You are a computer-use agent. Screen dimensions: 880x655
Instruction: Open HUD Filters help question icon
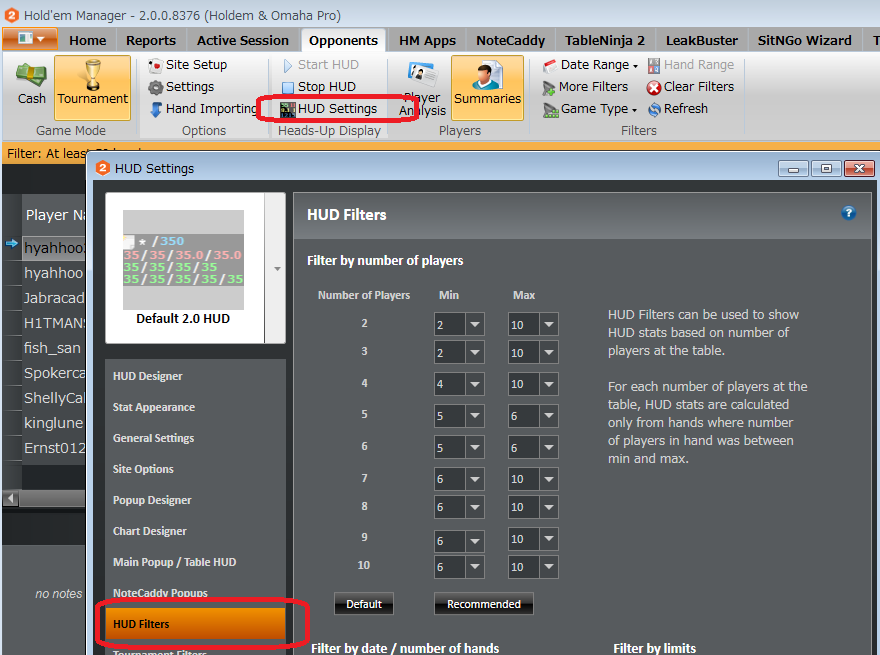[x=848, y=213]
